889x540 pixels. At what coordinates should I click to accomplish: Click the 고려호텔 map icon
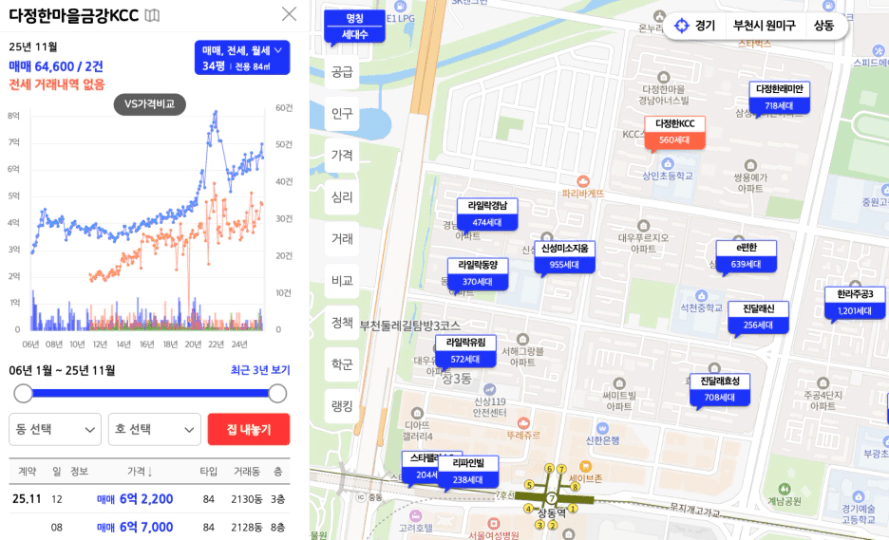[x=416, y=516]
